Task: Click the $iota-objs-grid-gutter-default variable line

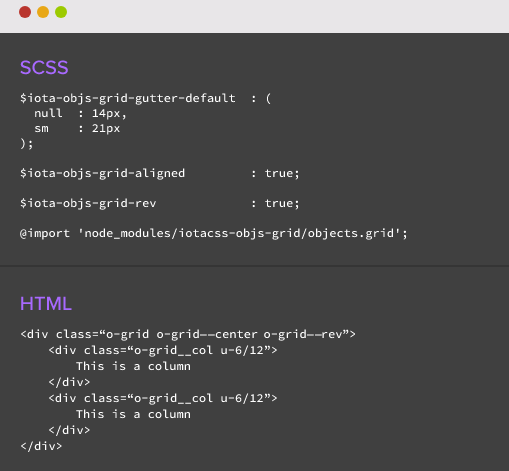Action: 145,98
